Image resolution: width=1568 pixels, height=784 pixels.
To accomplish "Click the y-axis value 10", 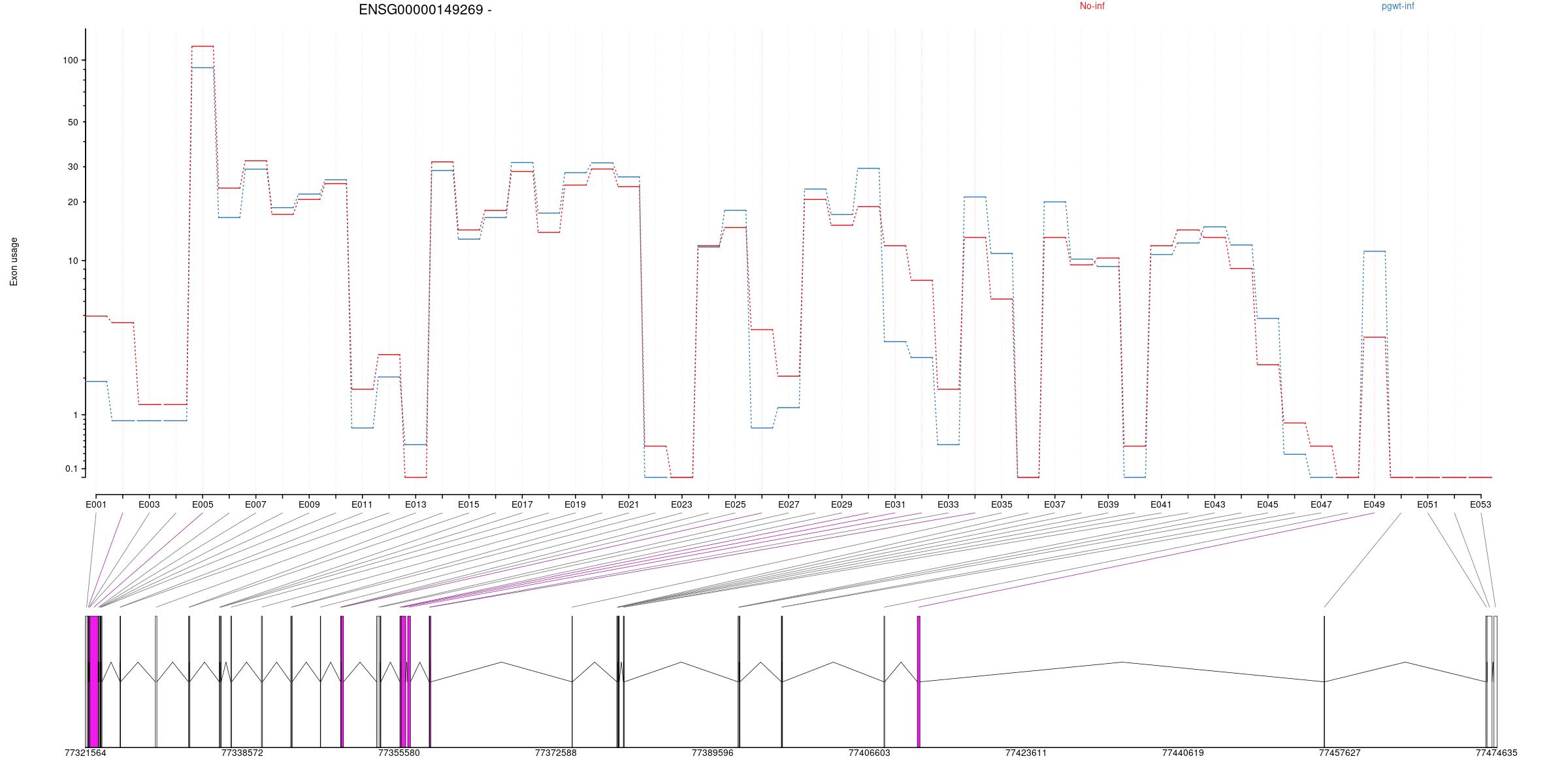I will [x=73, y=261].
